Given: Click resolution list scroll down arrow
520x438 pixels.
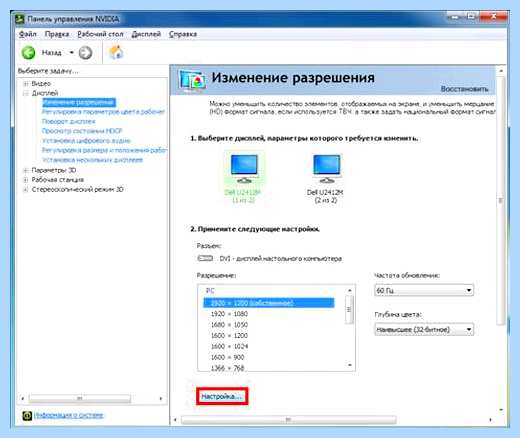Looking at the screenshot, I should pyautogui.click(x=350, y=365).
